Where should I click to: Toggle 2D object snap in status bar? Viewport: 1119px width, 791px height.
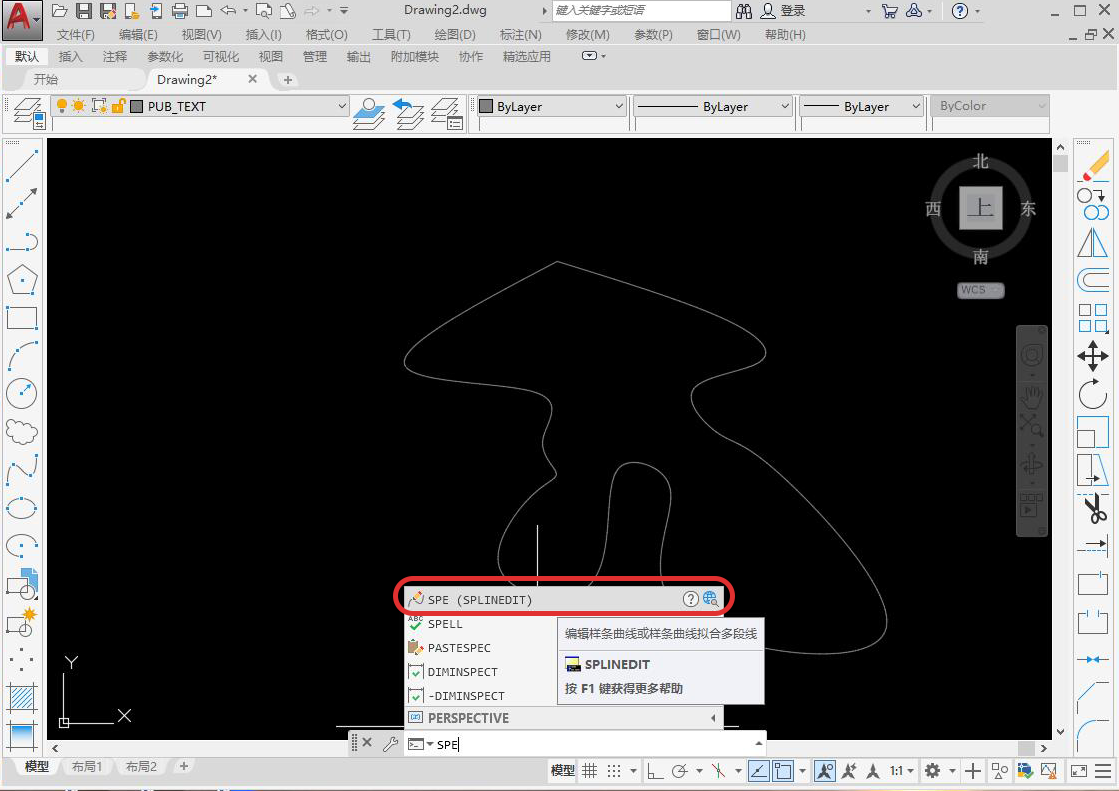pos(783,770)
